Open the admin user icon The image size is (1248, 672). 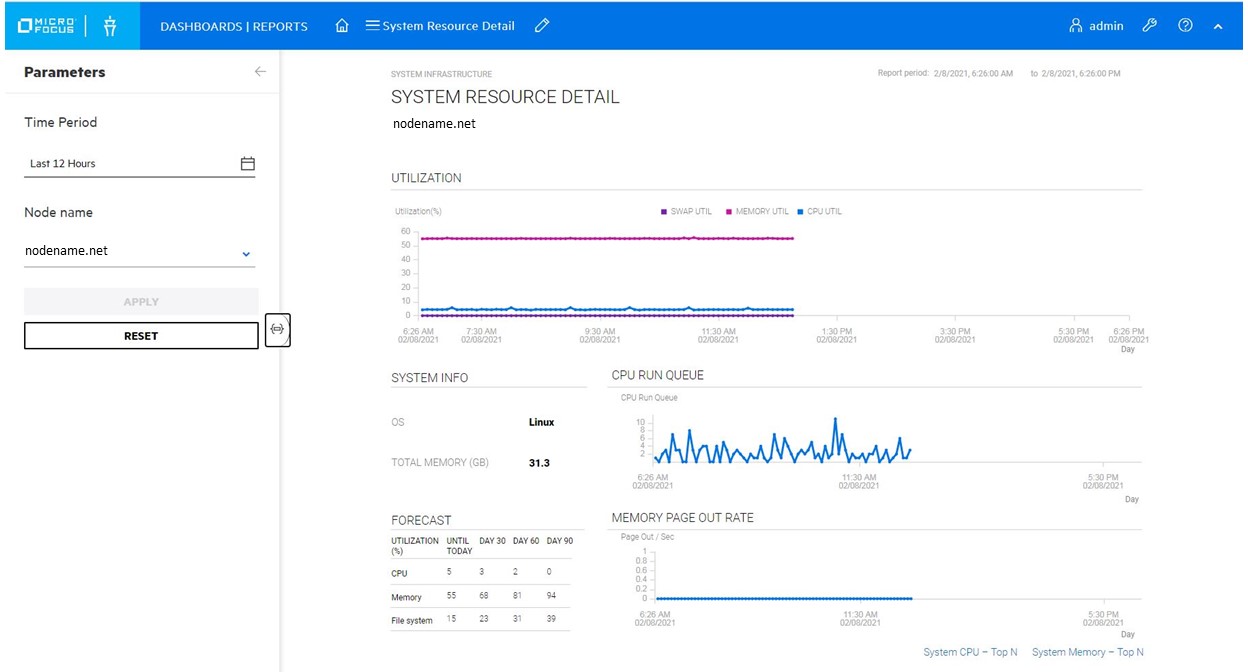tap(1076, 26)
